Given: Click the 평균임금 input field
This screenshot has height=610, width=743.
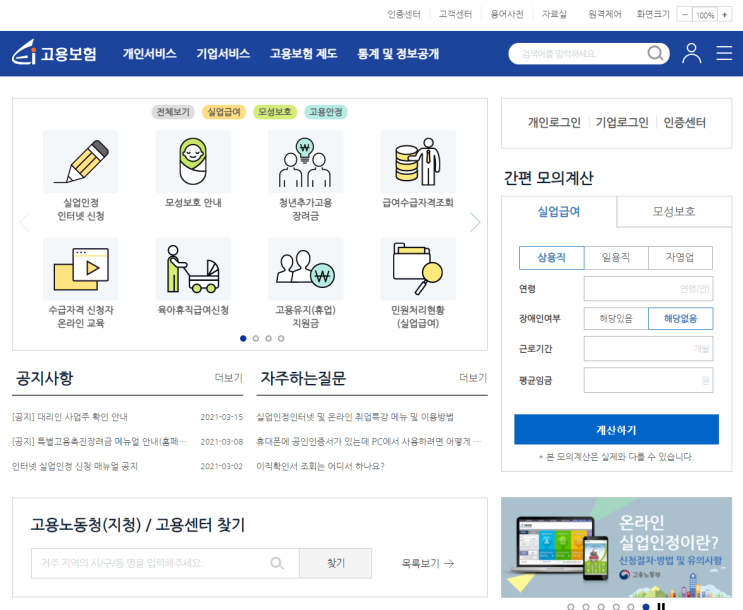Looking at the screenshot, I should pos(648,380).
